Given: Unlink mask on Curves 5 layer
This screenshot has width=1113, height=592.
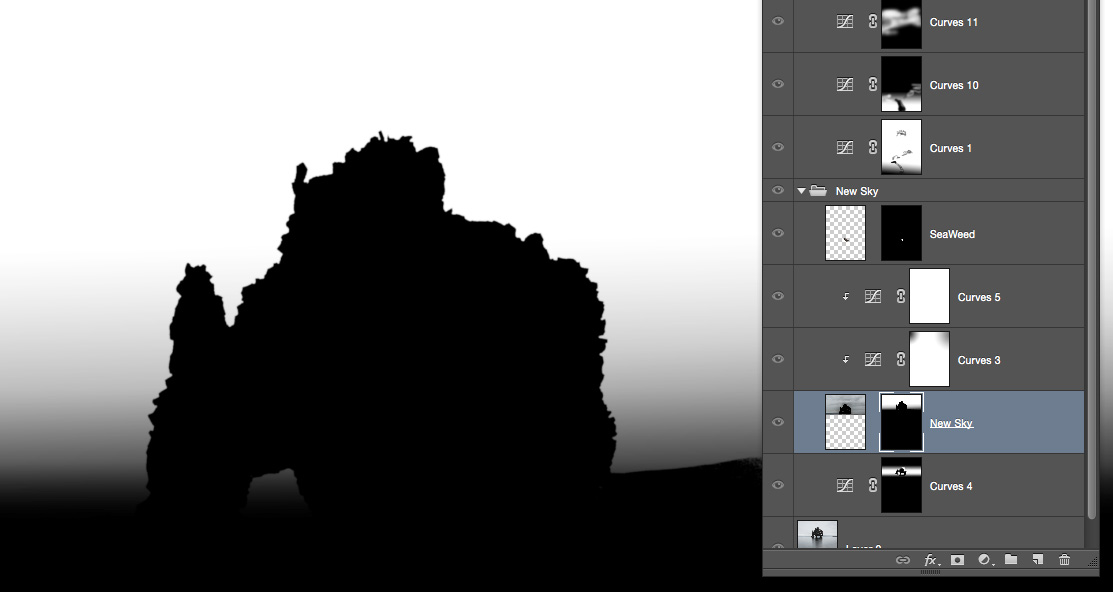Looking at the screenshot, I should [901, 297].
